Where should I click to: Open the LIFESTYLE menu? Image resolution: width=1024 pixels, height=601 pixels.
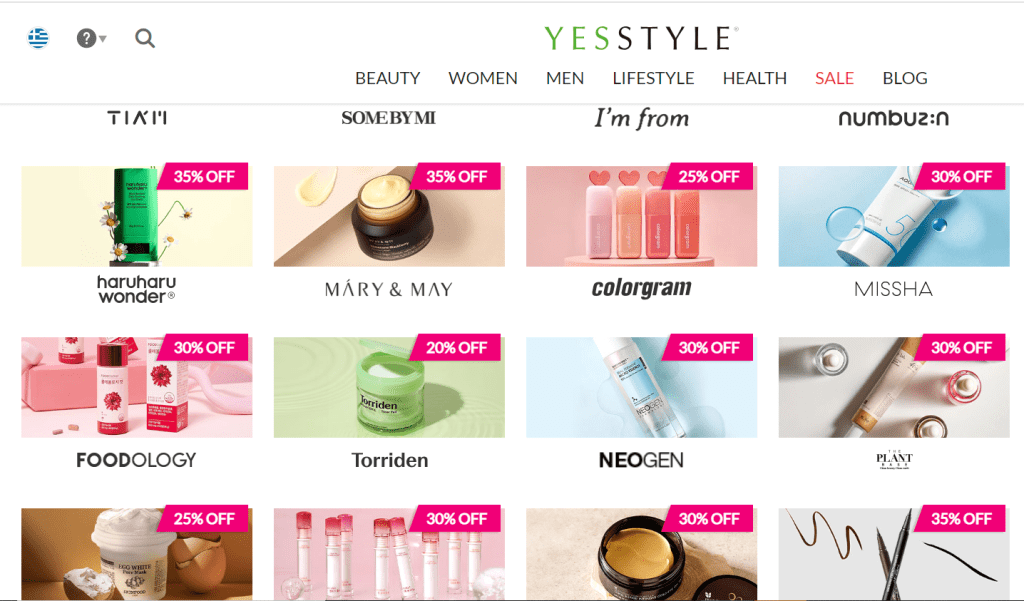[653, 78]
